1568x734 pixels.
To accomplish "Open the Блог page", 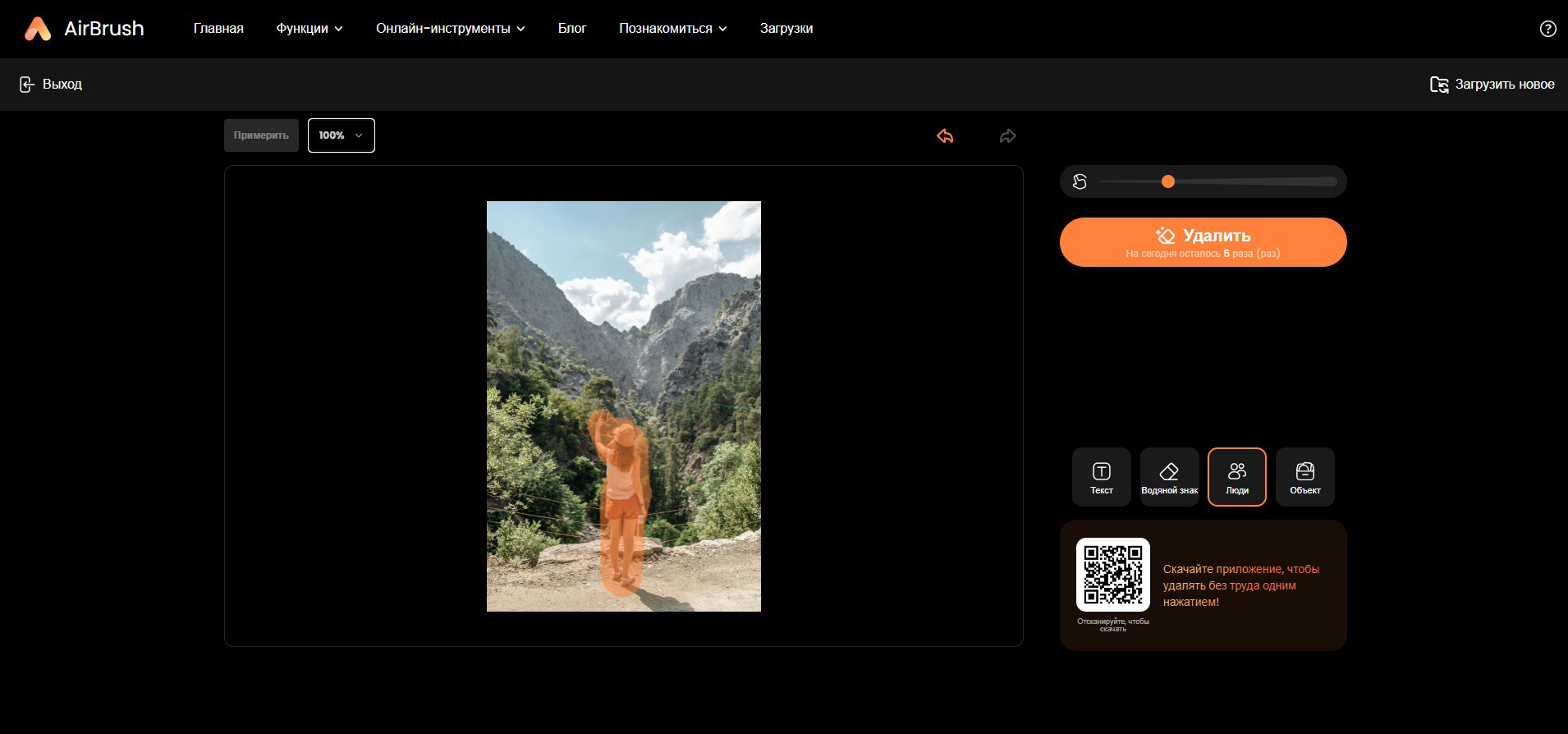I will tap(572, 29).
